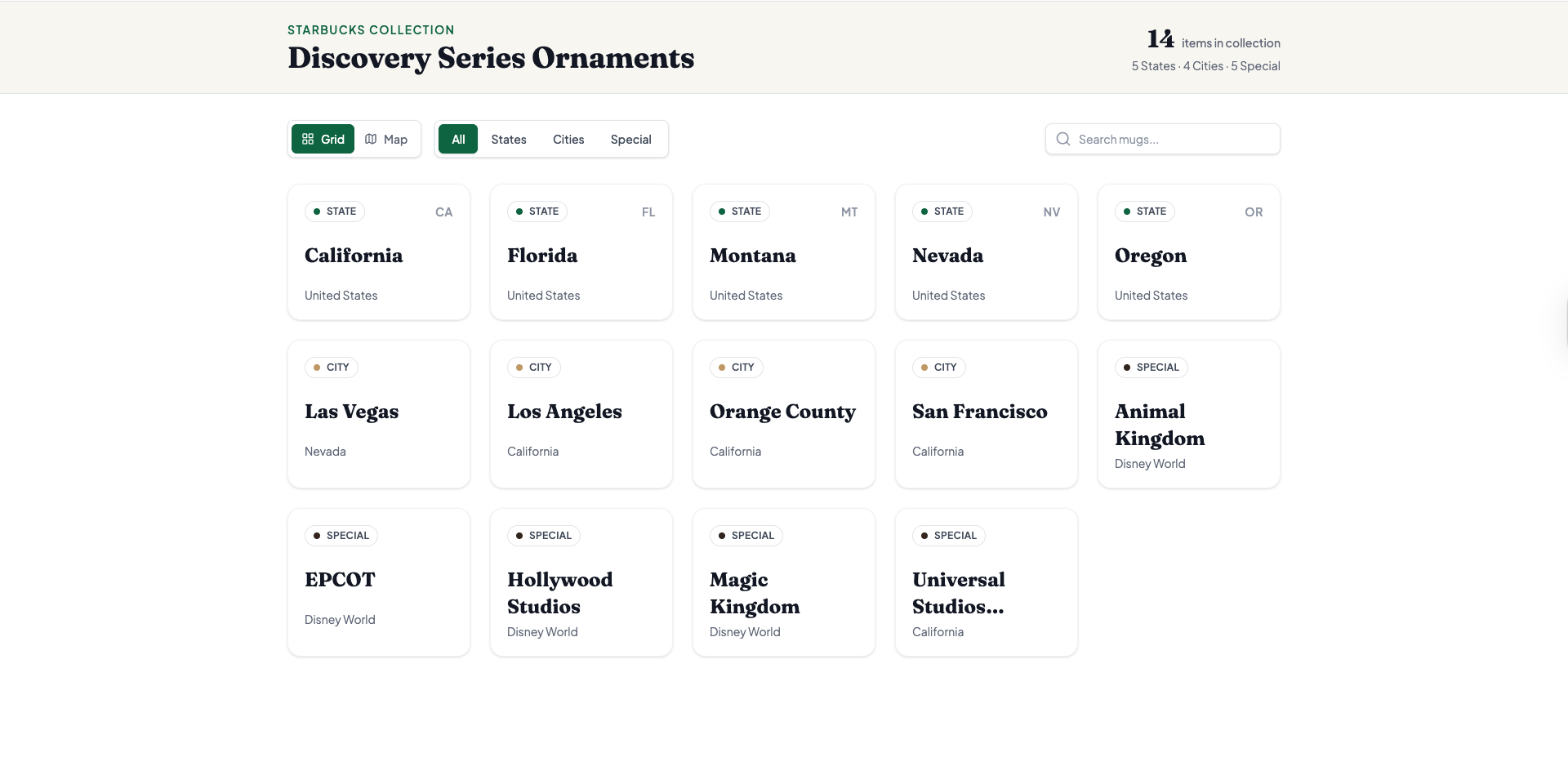Show All items filter
The height and width of the screenshot is (784, 1568).
(x=458, y=139)
